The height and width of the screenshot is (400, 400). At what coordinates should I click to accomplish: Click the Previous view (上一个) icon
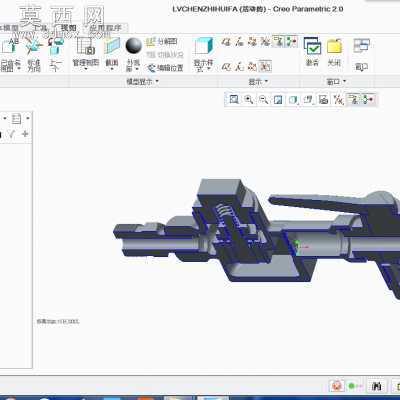pyautogui.click(x=56, y=46)
